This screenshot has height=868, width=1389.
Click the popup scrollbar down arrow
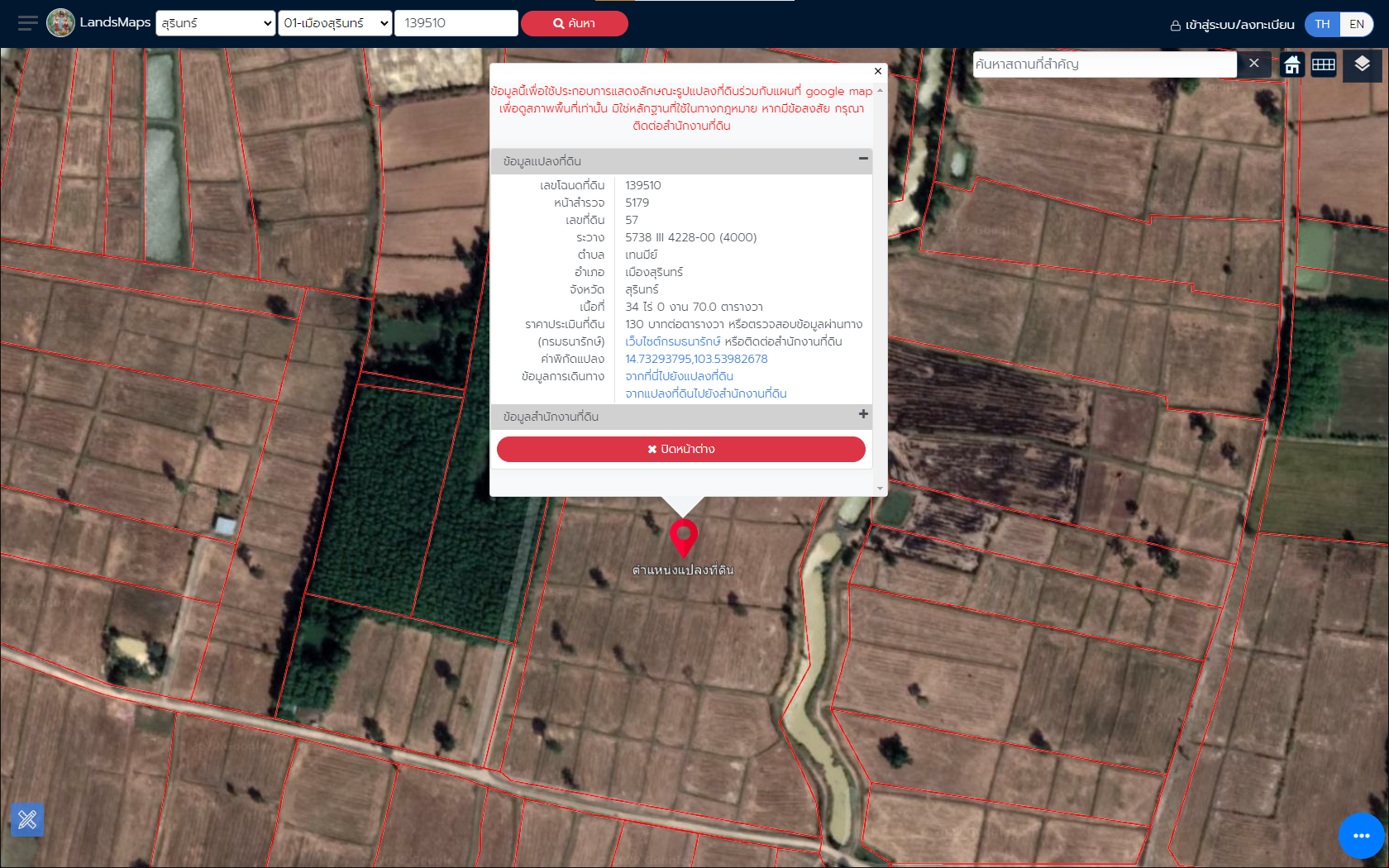pos(880,489)
